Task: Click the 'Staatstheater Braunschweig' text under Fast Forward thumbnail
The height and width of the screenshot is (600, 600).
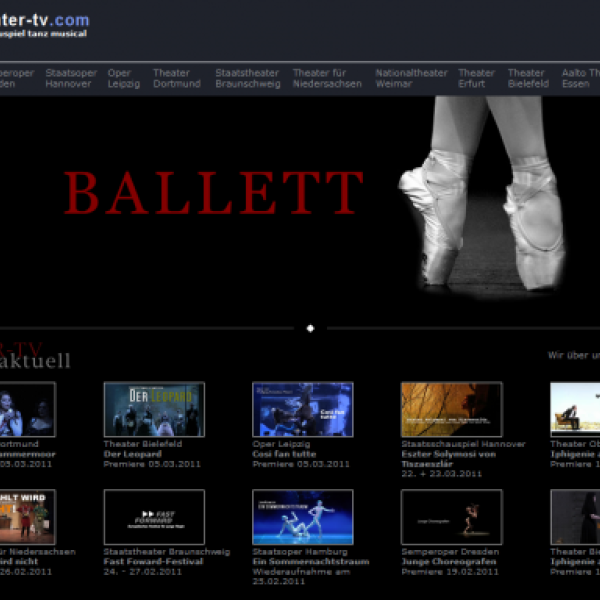Action: pyautogui.click(x=167, y=552)
